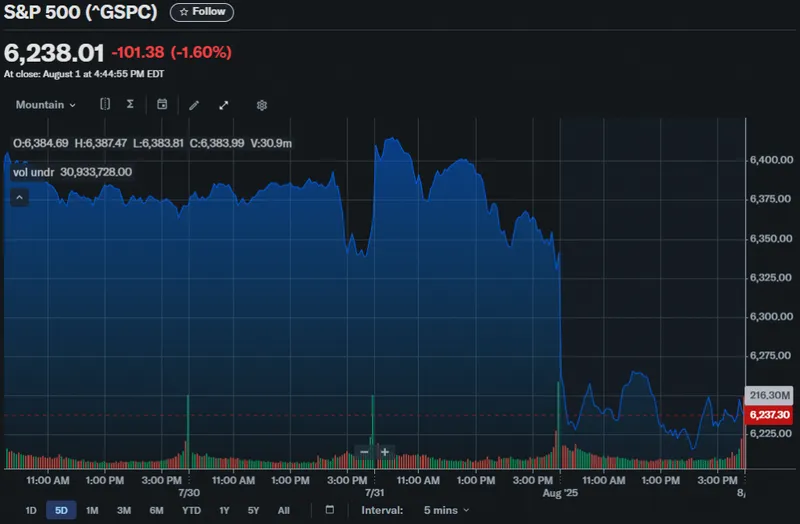Open the 5 mins interval dropdown
Screen dimensions: 800x524
tap(446, 510)
